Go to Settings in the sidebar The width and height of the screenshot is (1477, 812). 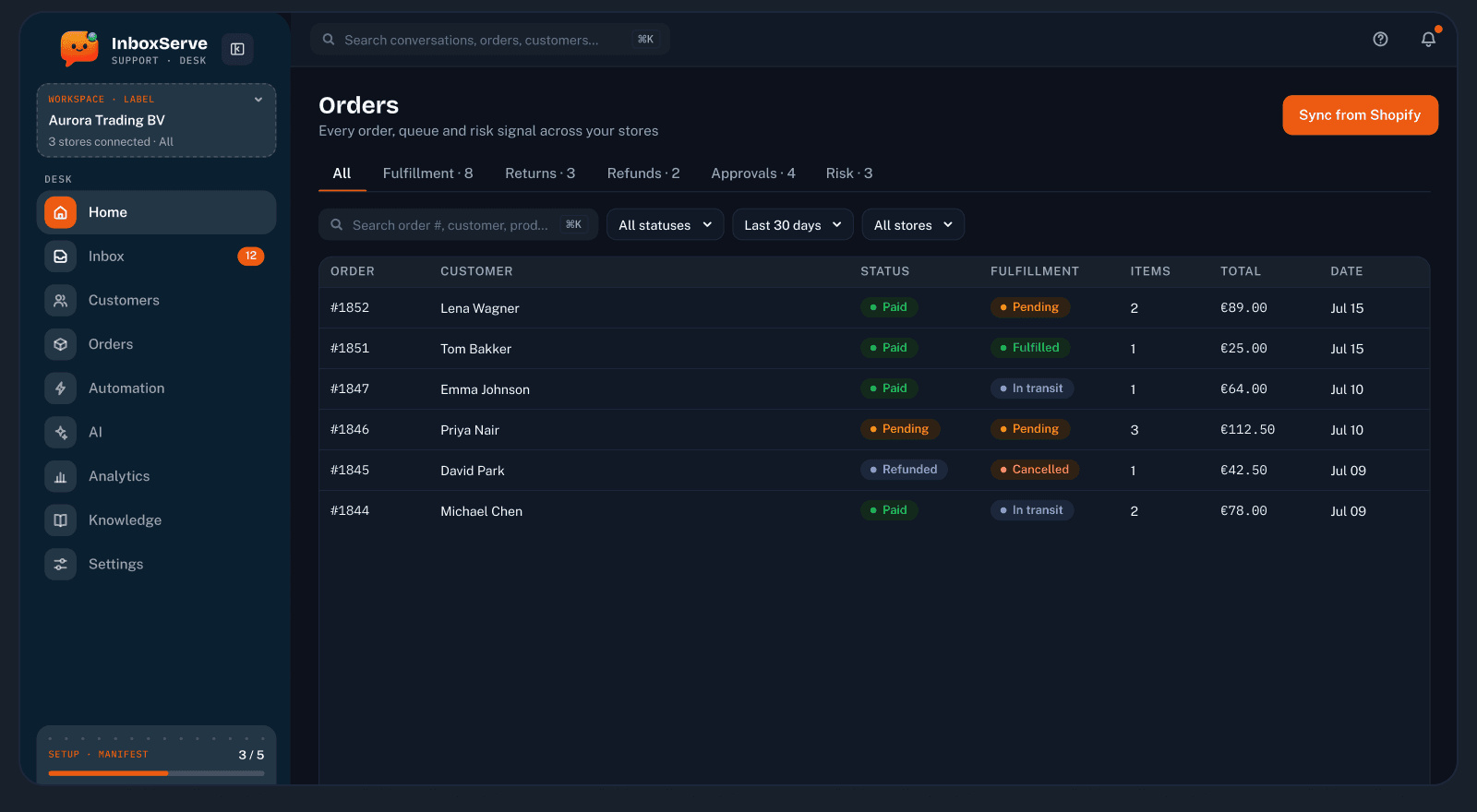click(x=156, y=564)
